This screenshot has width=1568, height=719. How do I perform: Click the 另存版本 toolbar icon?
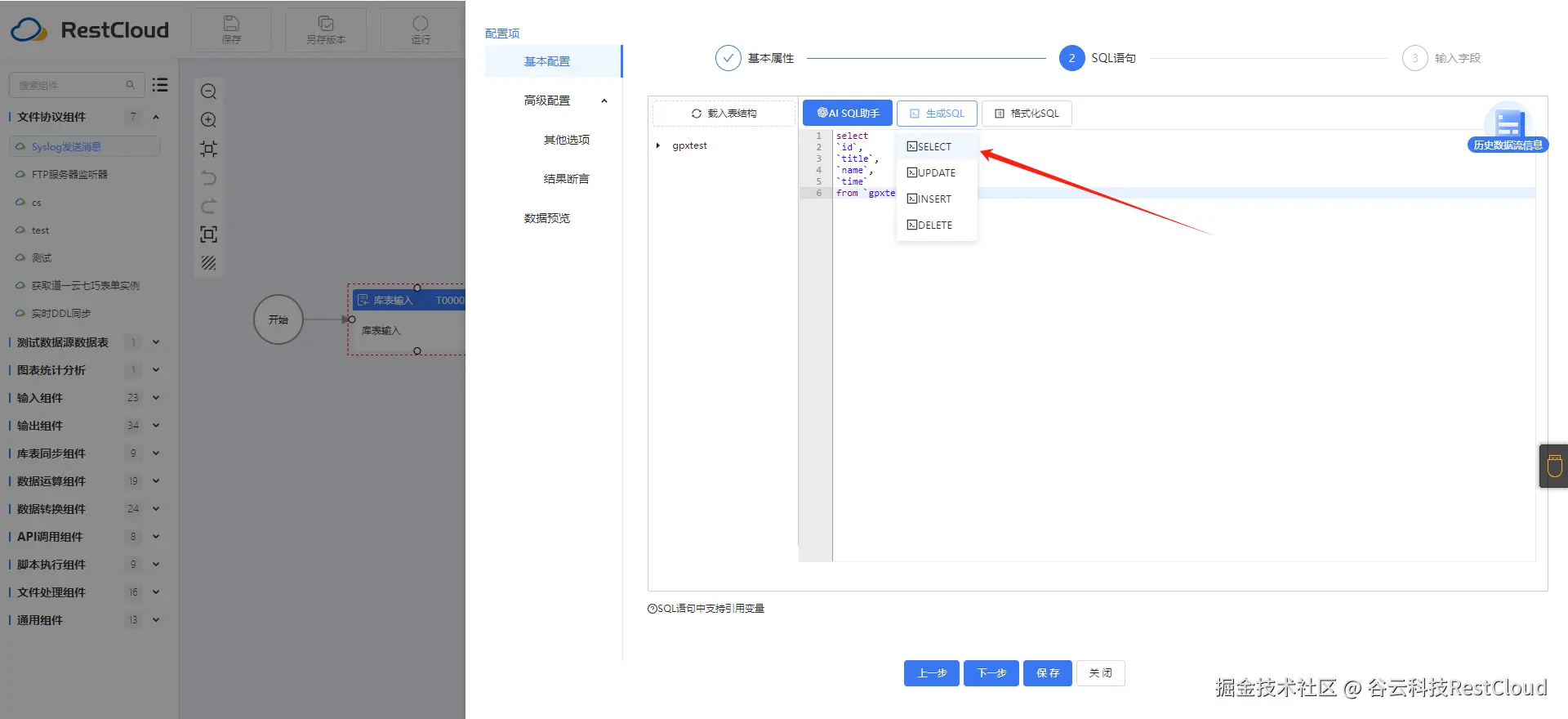(326, 24)
